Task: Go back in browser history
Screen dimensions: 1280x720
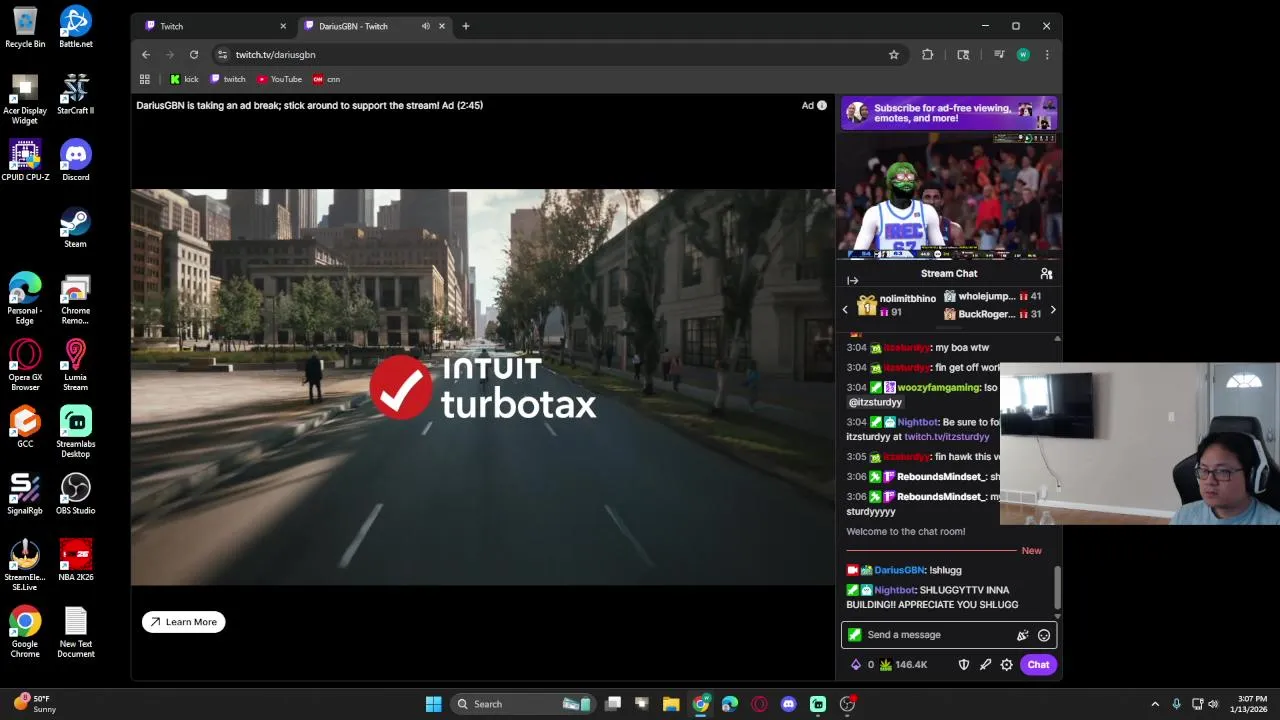Action: click(x=146, y=55)
